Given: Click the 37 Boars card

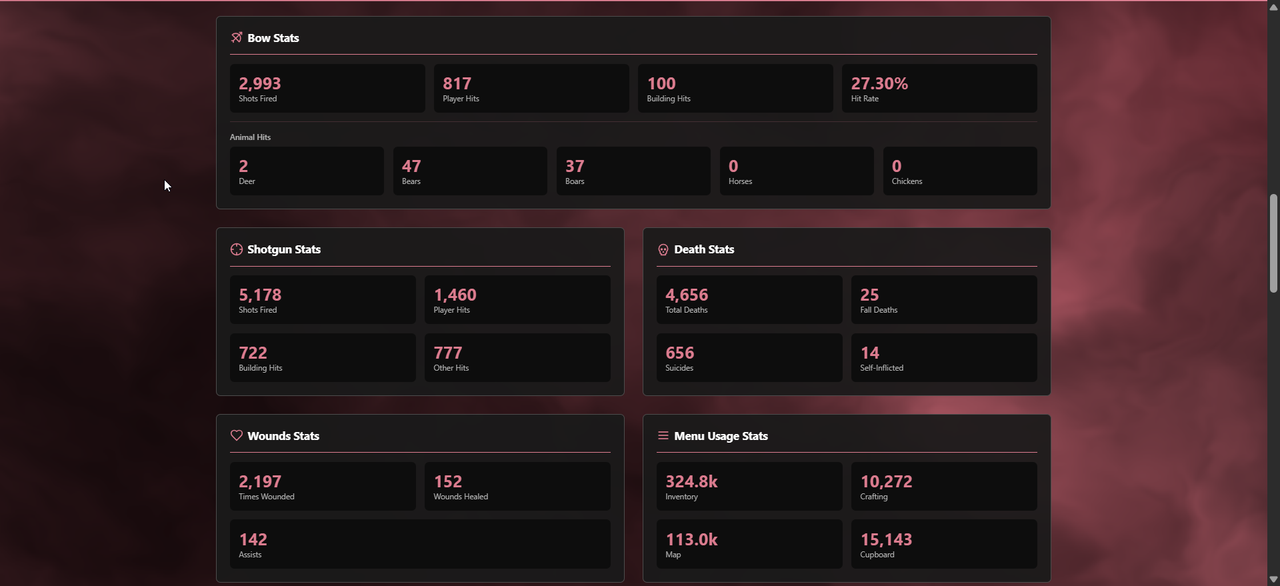Looking at the screenshot, I should tap(633, 171).
